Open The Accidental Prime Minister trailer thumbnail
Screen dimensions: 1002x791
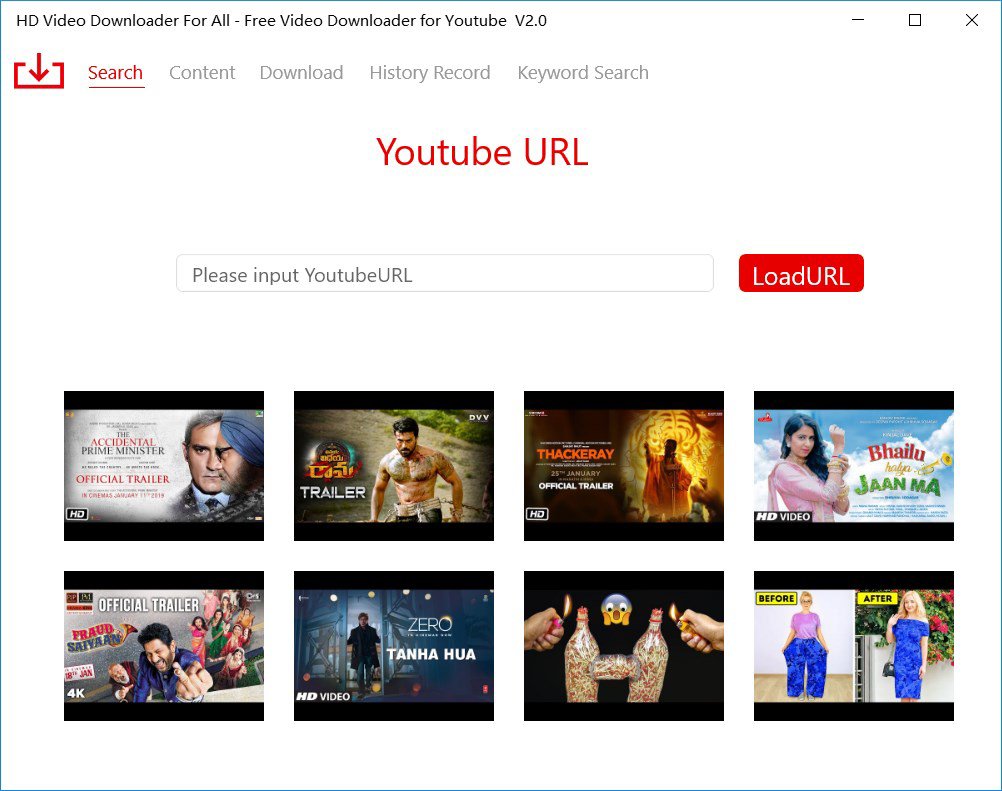click(163, 465)
